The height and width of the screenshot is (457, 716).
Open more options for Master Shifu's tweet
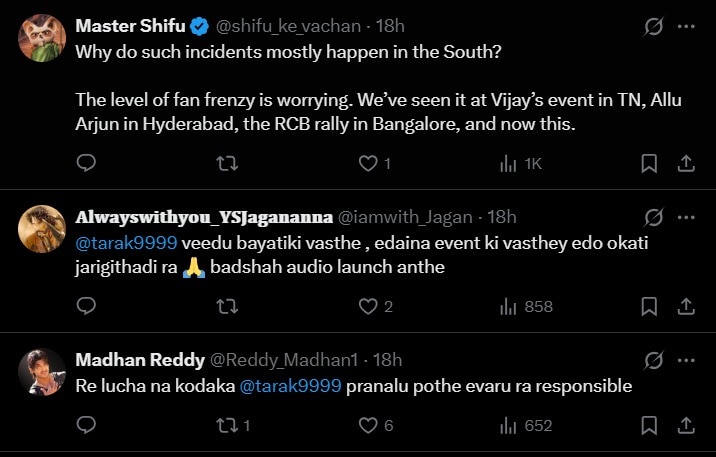point(686,26)
